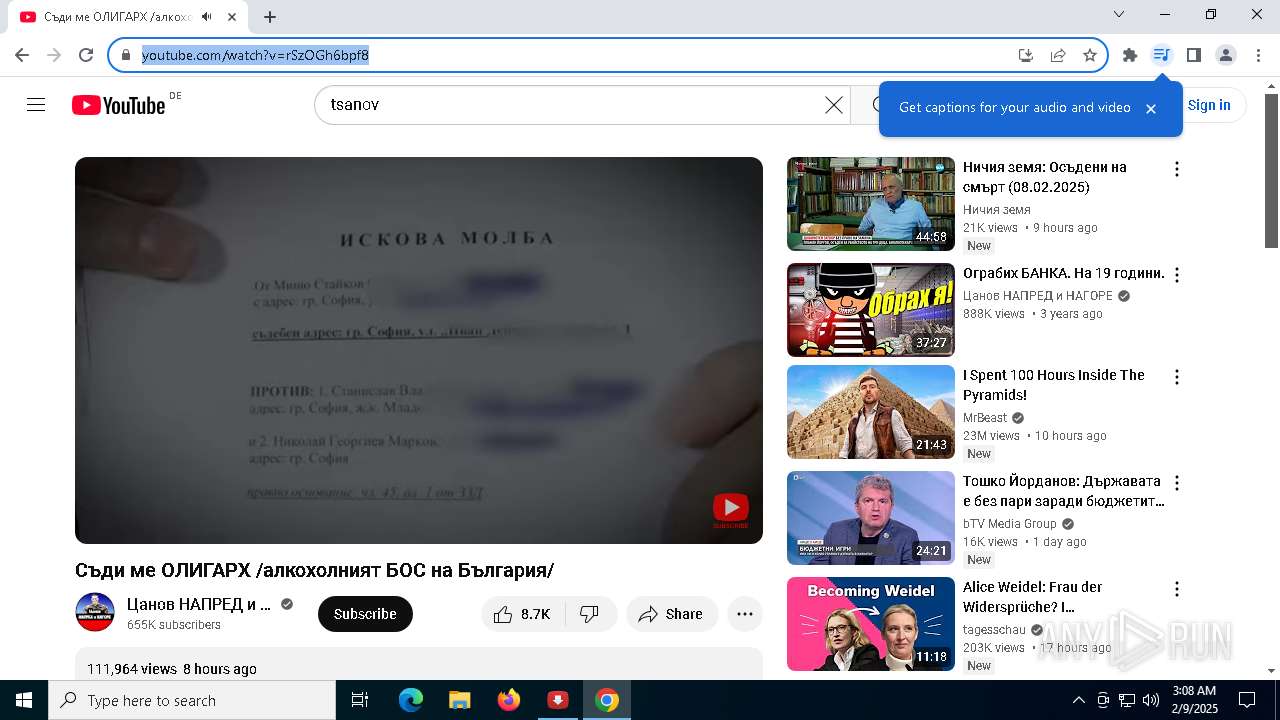Click Sign in

(x=1209, y=105)
